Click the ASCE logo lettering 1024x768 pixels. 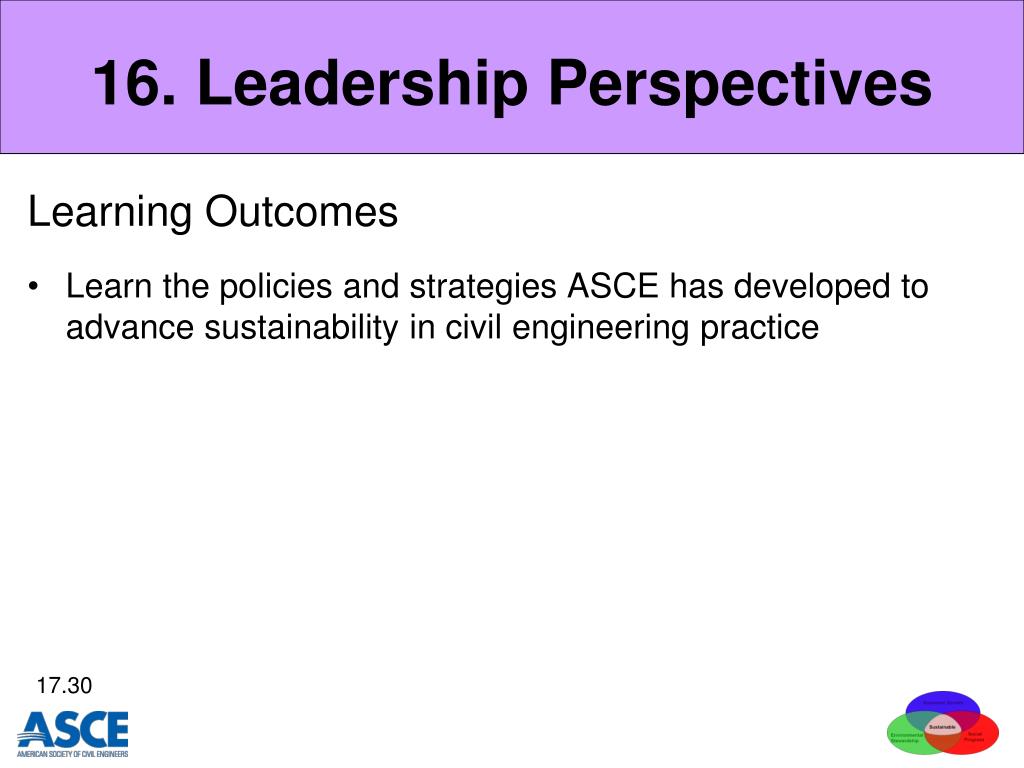click(x=74, y=729)
